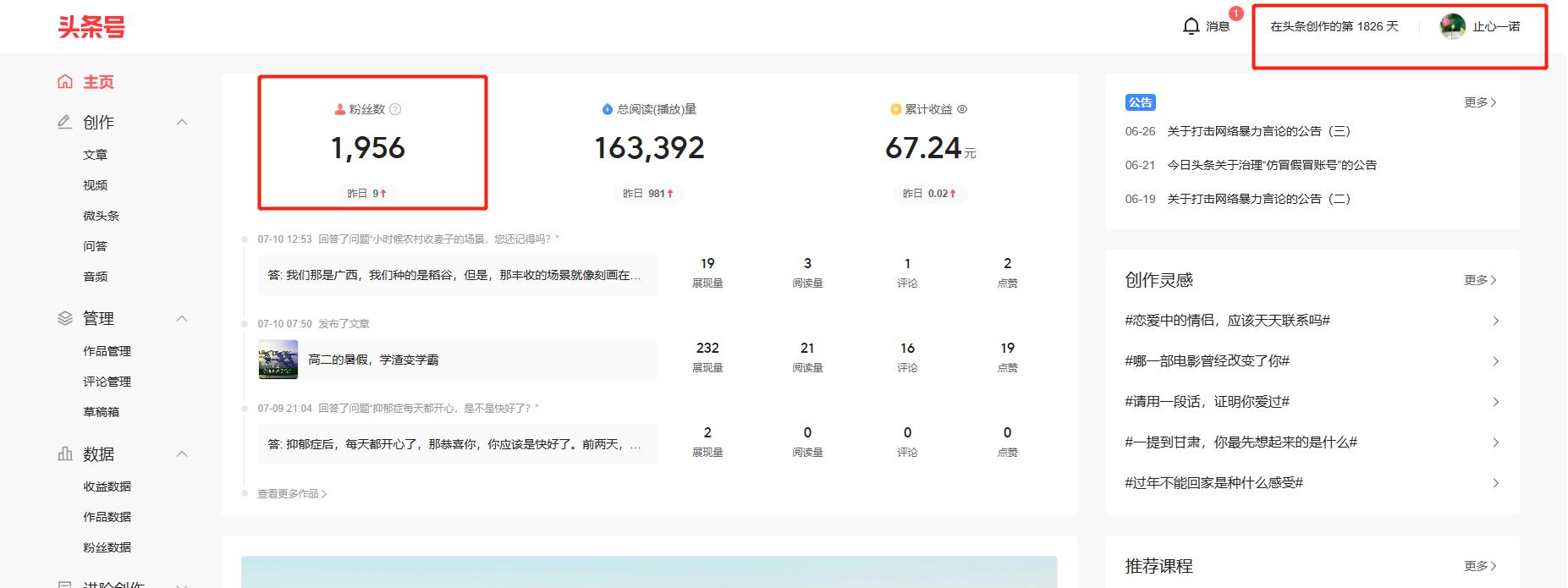Open topic #哪一部电影曾经改变了你#

pos(1207,361)
